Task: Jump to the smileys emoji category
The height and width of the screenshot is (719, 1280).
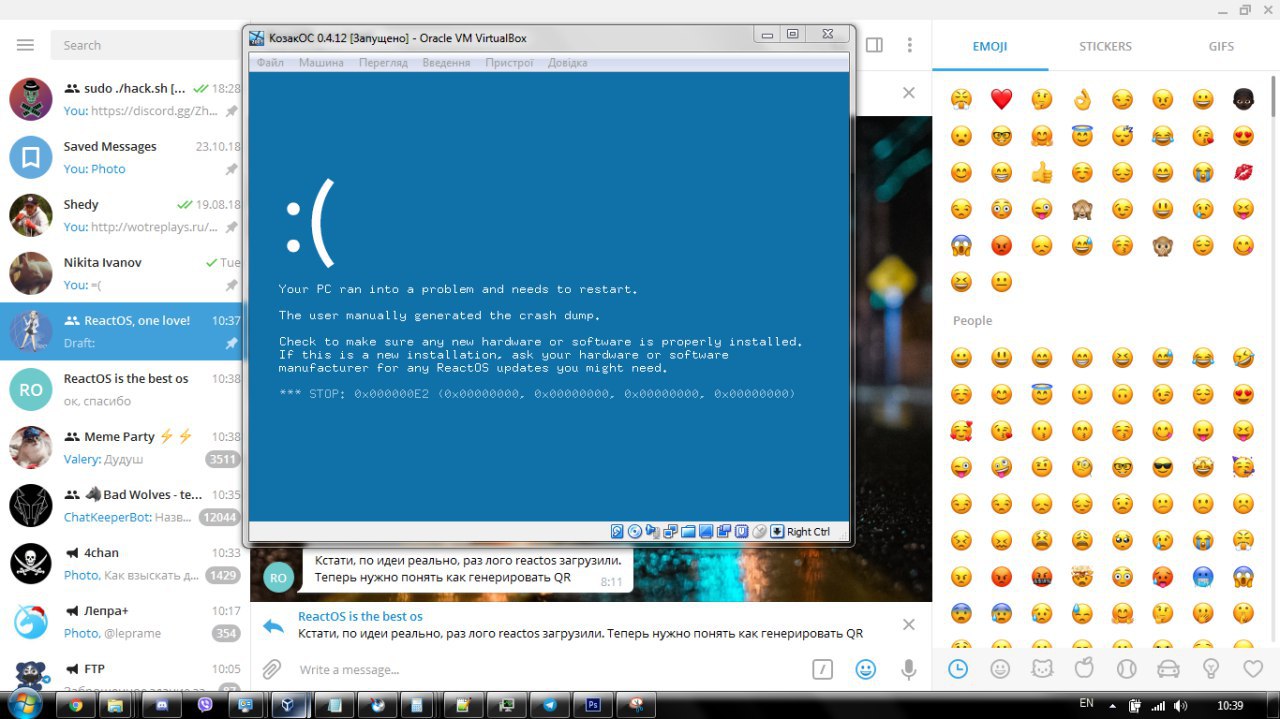Action: pyautogui.click(x=1000, y=669)
